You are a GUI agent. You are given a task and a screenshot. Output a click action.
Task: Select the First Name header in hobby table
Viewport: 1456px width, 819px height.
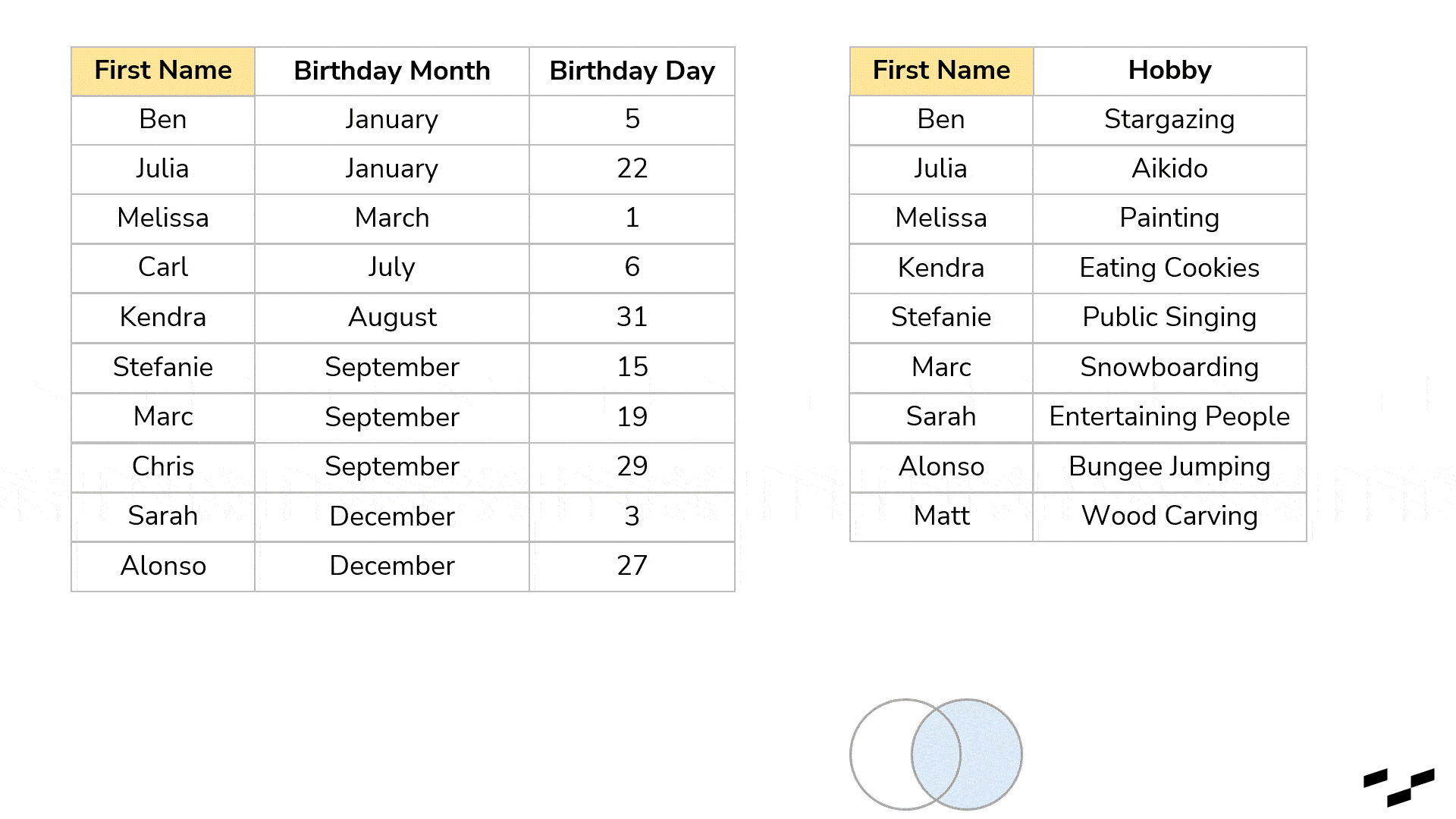[x=941, y=71]
